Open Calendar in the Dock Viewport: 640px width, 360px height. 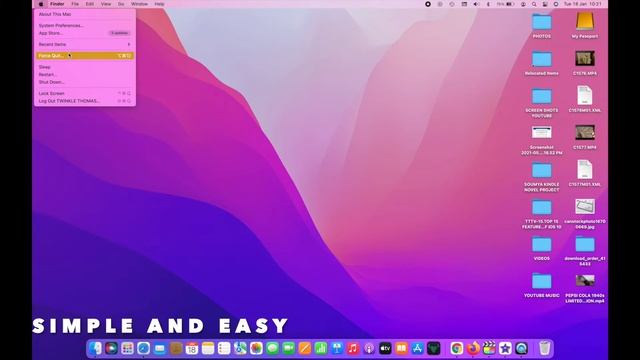192,348
